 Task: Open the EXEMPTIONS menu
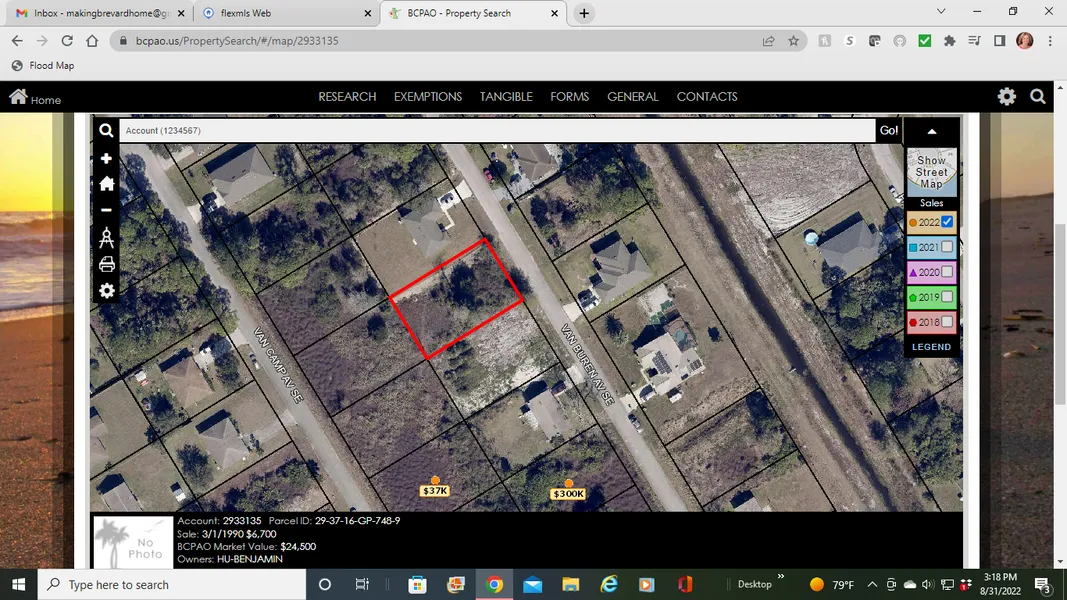pyautogui.click(x=427, y=97)
